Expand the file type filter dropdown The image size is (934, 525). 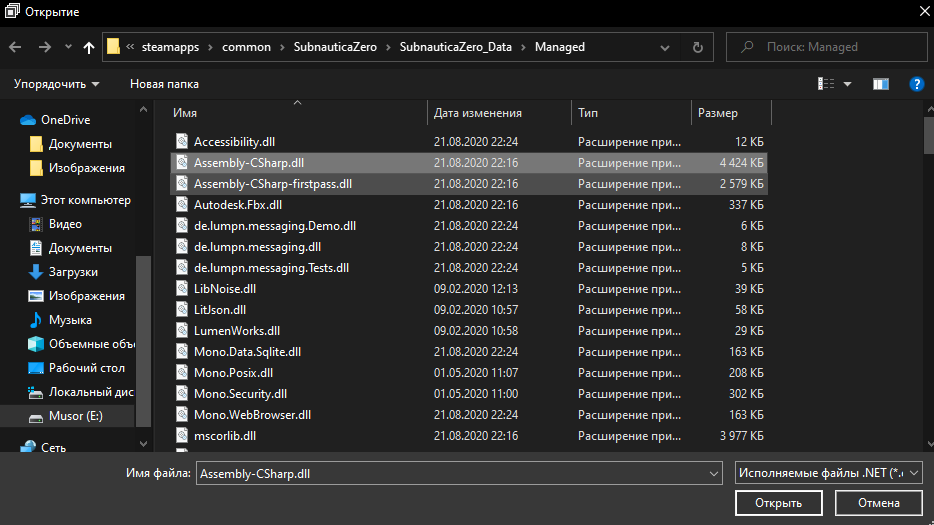click(828, 473)
